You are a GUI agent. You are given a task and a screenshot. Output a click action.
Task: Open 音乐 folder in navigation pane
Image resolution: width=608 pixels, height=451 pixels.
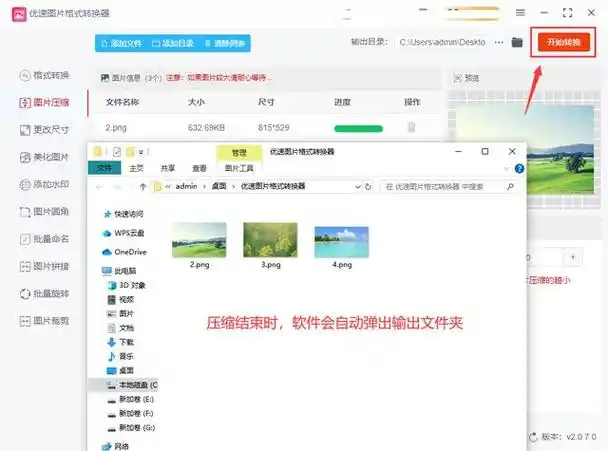pos(121,356)
